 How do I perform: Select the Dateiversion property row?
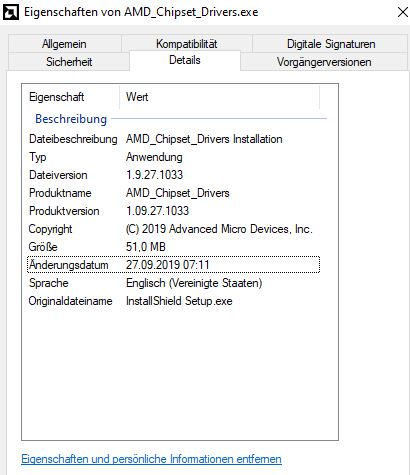coord(173,175)
